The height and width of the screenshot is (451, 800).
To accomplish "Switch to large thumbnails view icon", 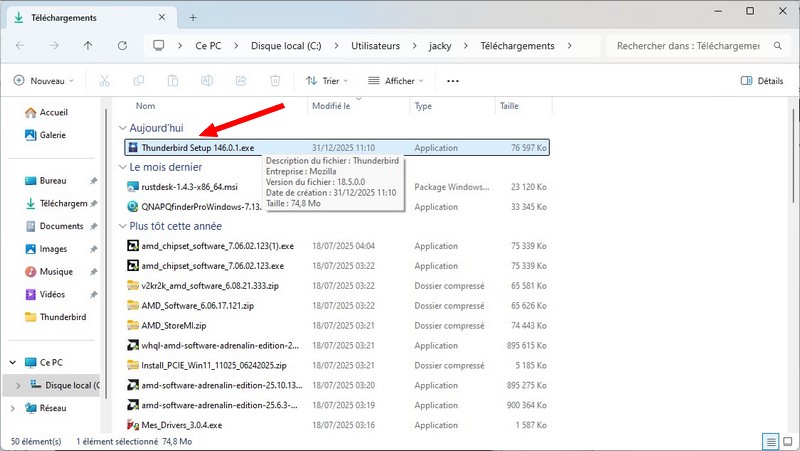I will pos(789,441).
